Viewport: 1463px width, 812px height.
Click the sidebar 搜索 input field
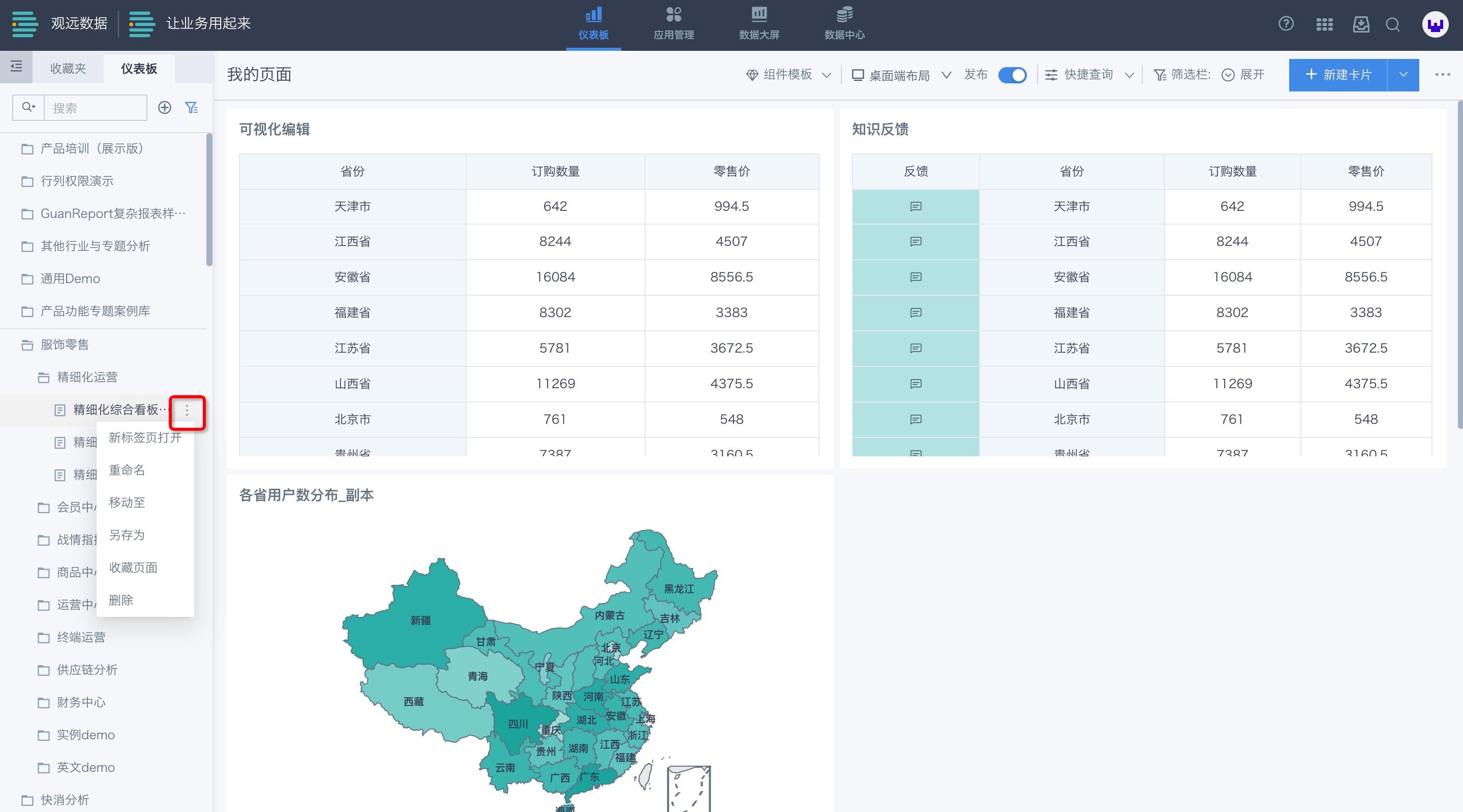coord(95,107)
